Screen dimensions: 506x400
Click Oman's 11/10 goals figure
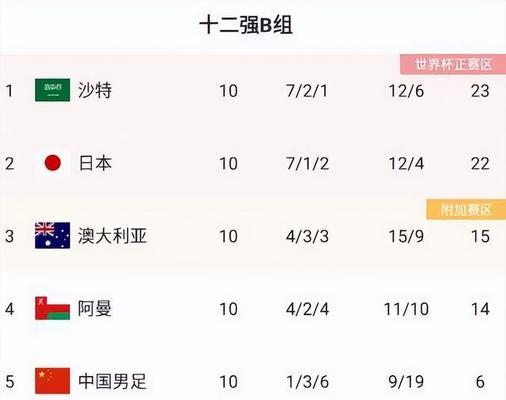pyautogui.click(x=406, y=309)
